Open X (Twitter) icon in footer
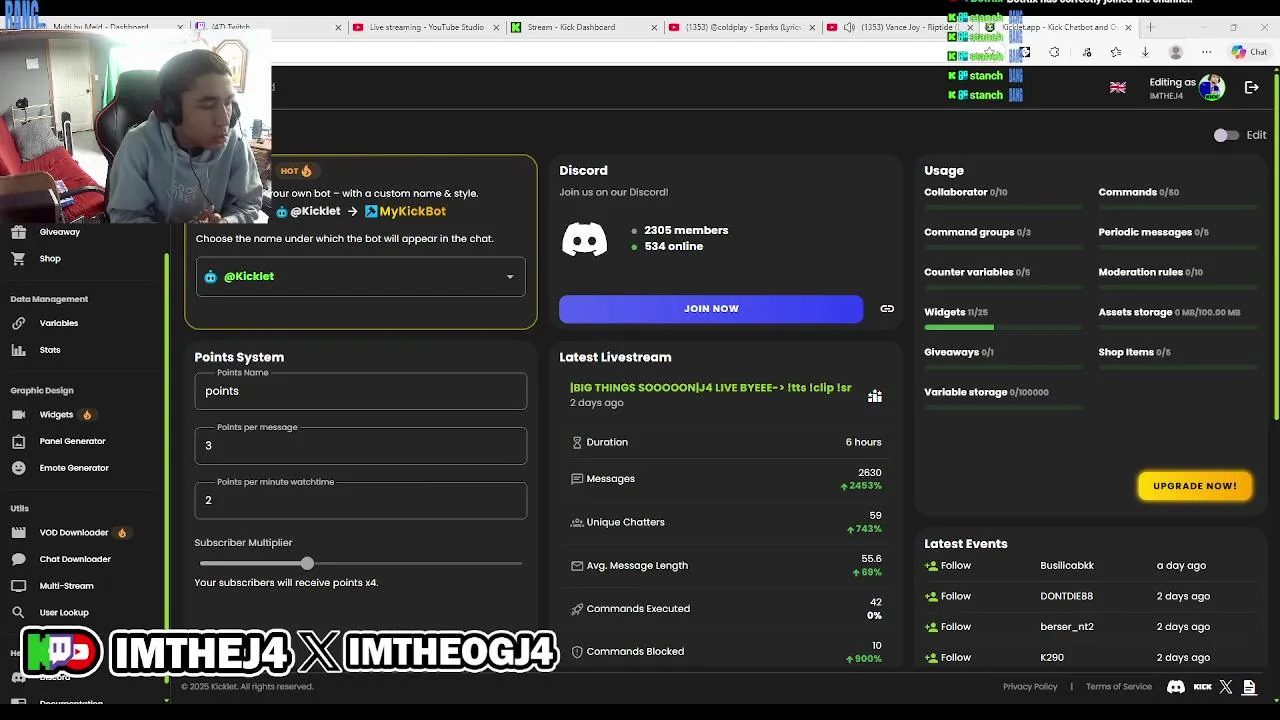Screen dimensions: 1280x720 tap(1226, 687)
